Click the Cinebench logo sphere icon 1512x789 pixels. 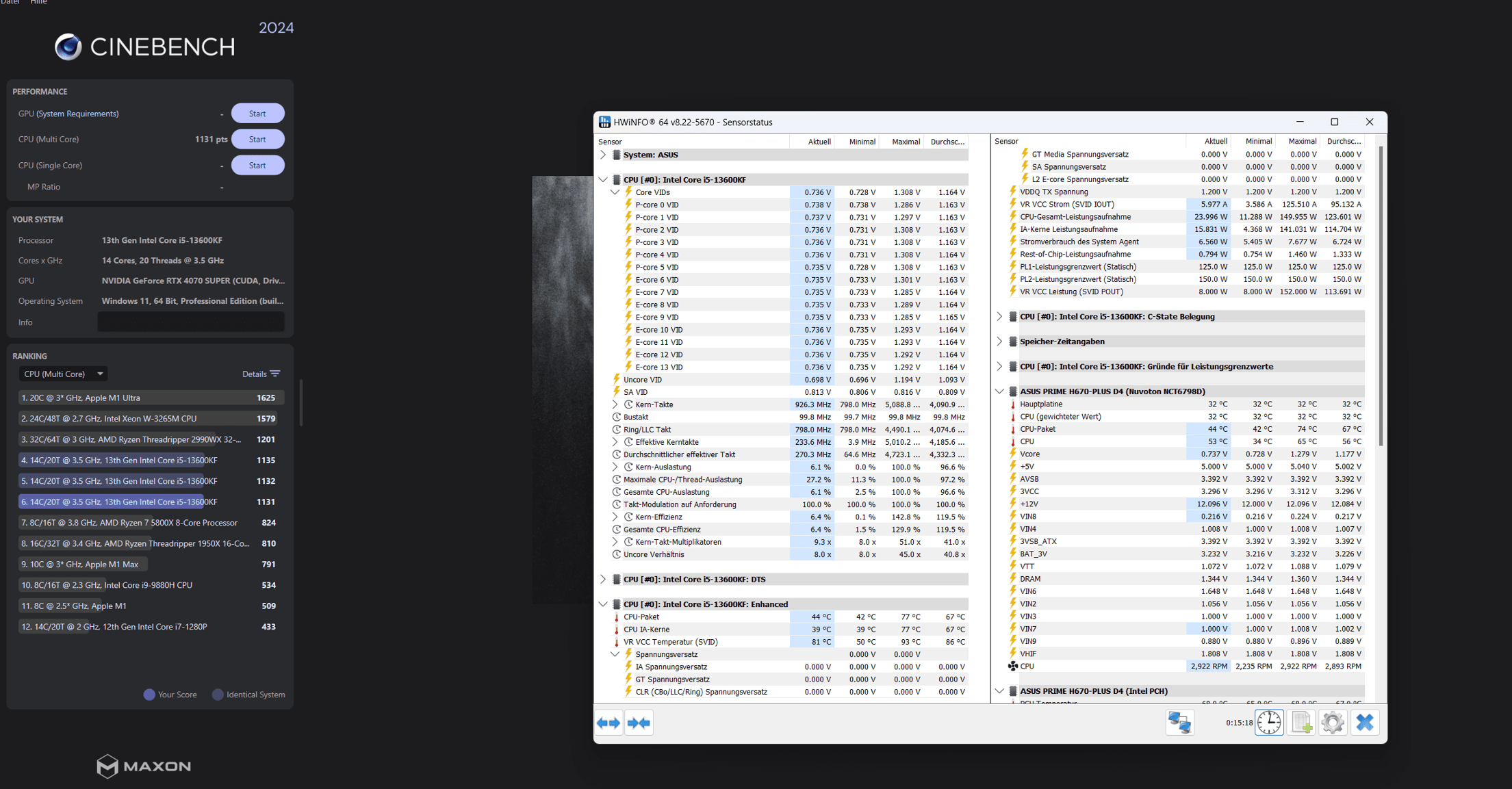68,47
